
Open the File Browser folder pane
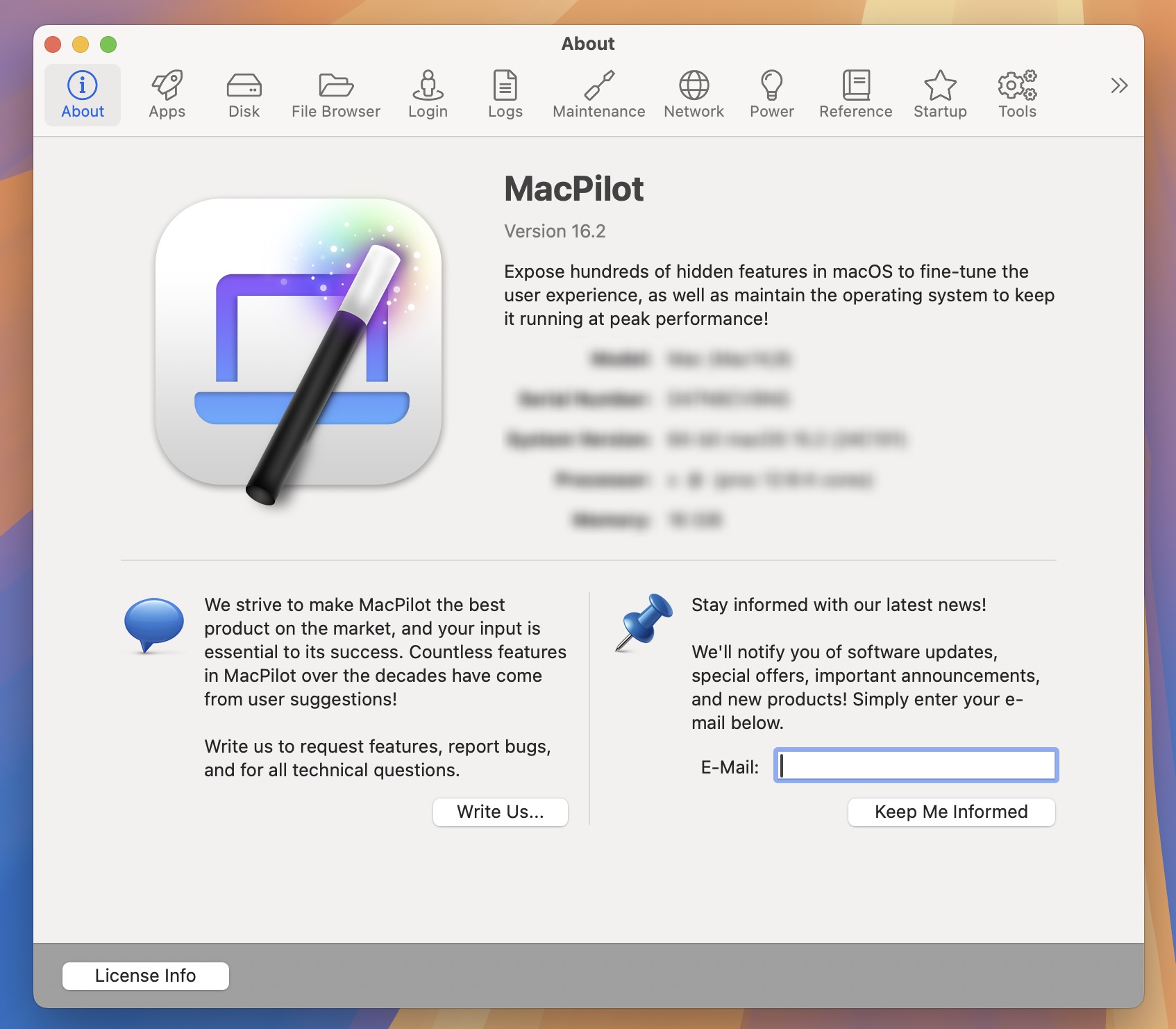[x=336, y=95]
